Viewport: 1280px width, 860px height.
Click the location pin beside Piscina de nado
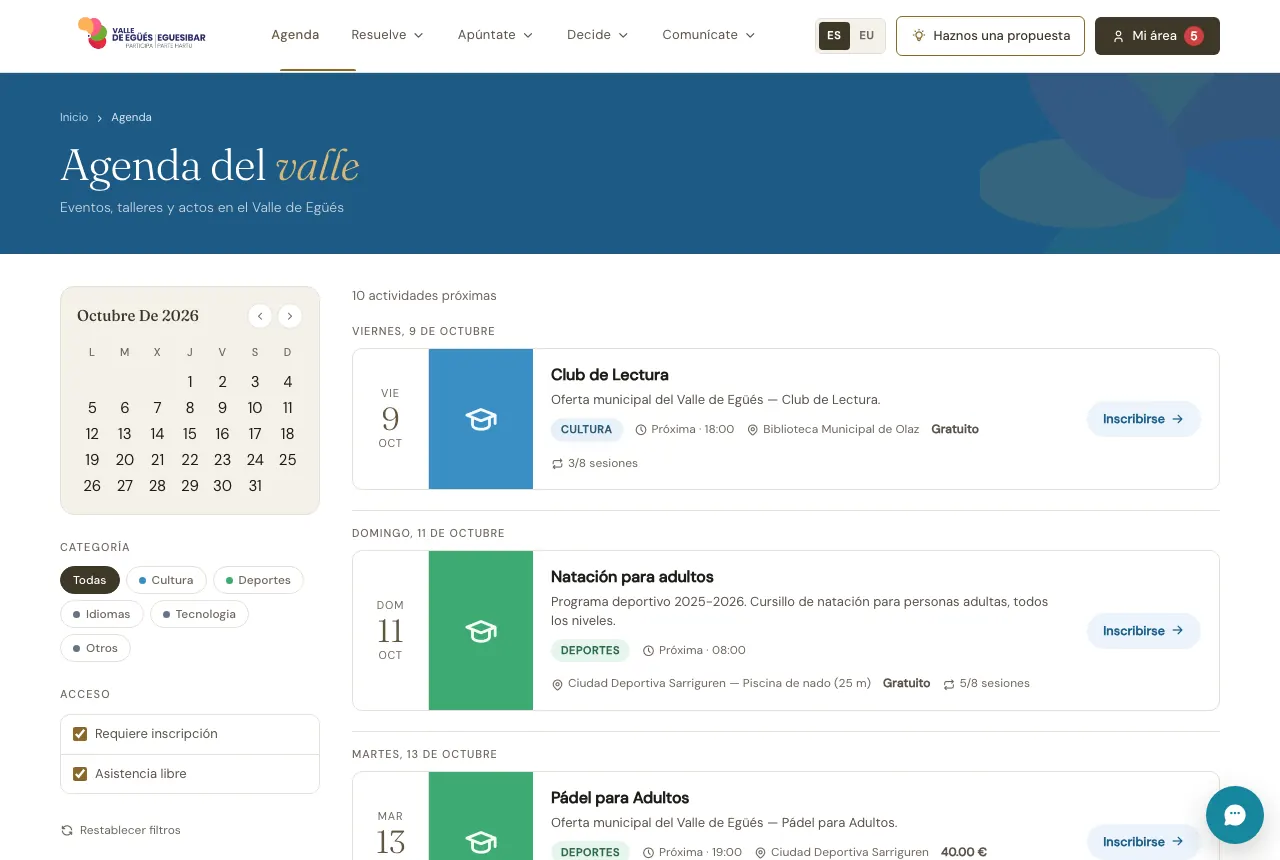click(x=557, y=684)
